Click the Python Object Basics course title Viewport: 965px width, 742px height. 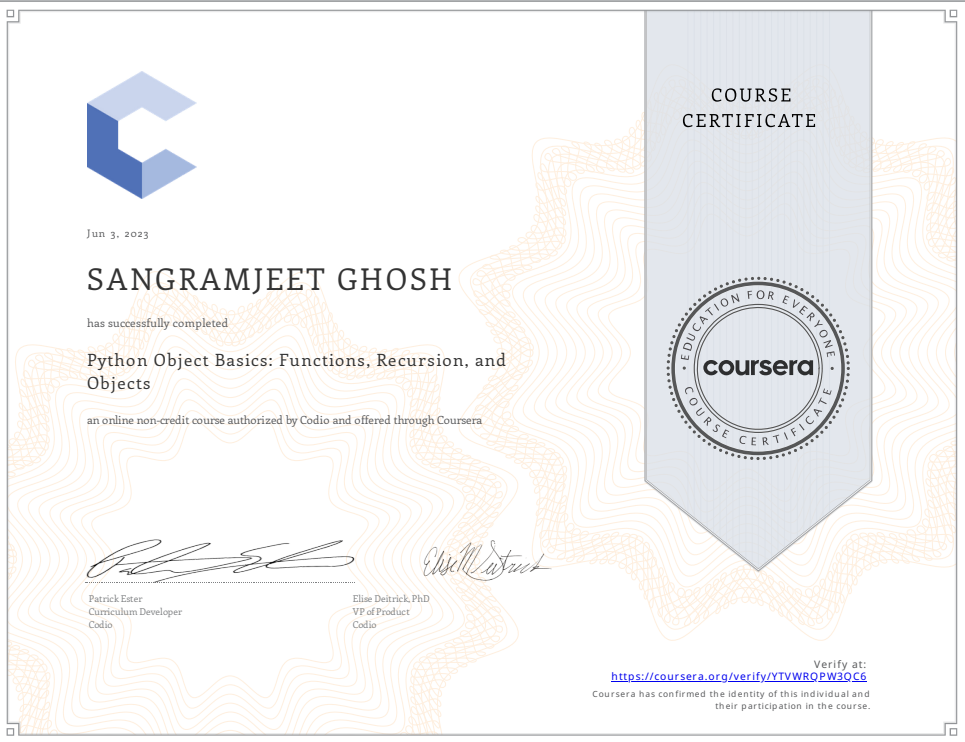point(296,371)
